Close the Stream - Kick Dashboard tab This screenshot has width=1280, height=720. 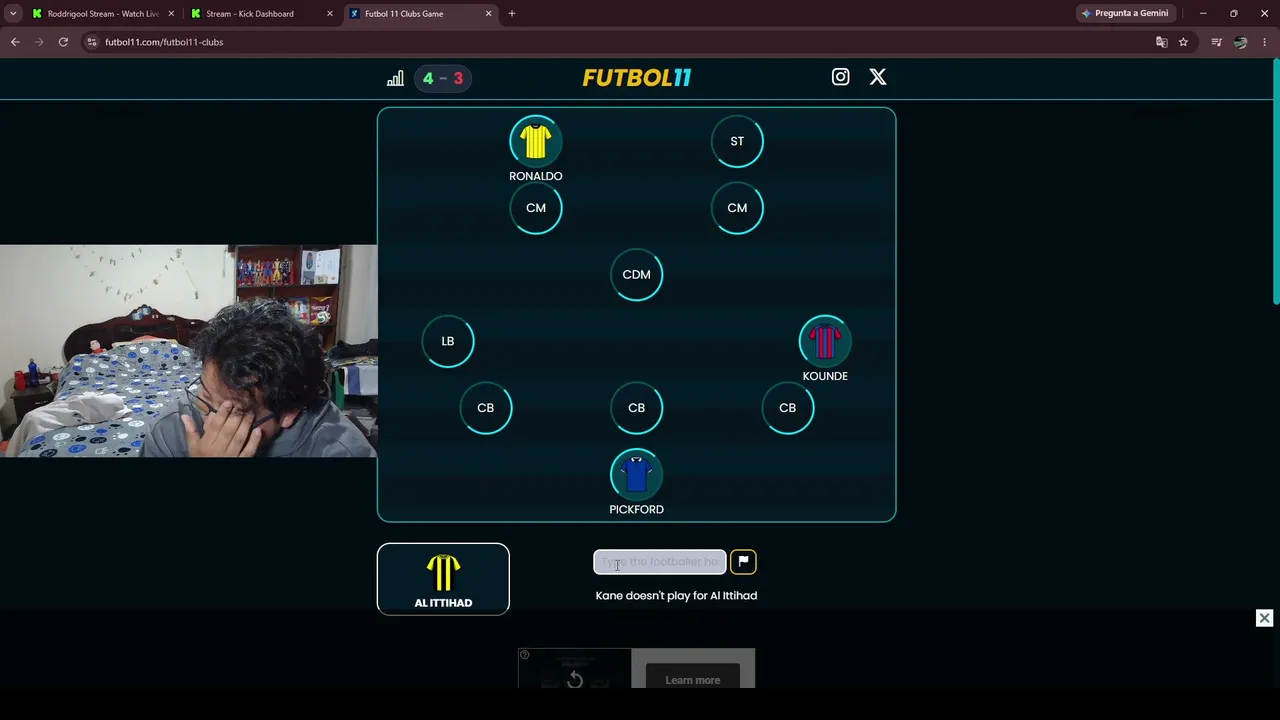(330, 14)
